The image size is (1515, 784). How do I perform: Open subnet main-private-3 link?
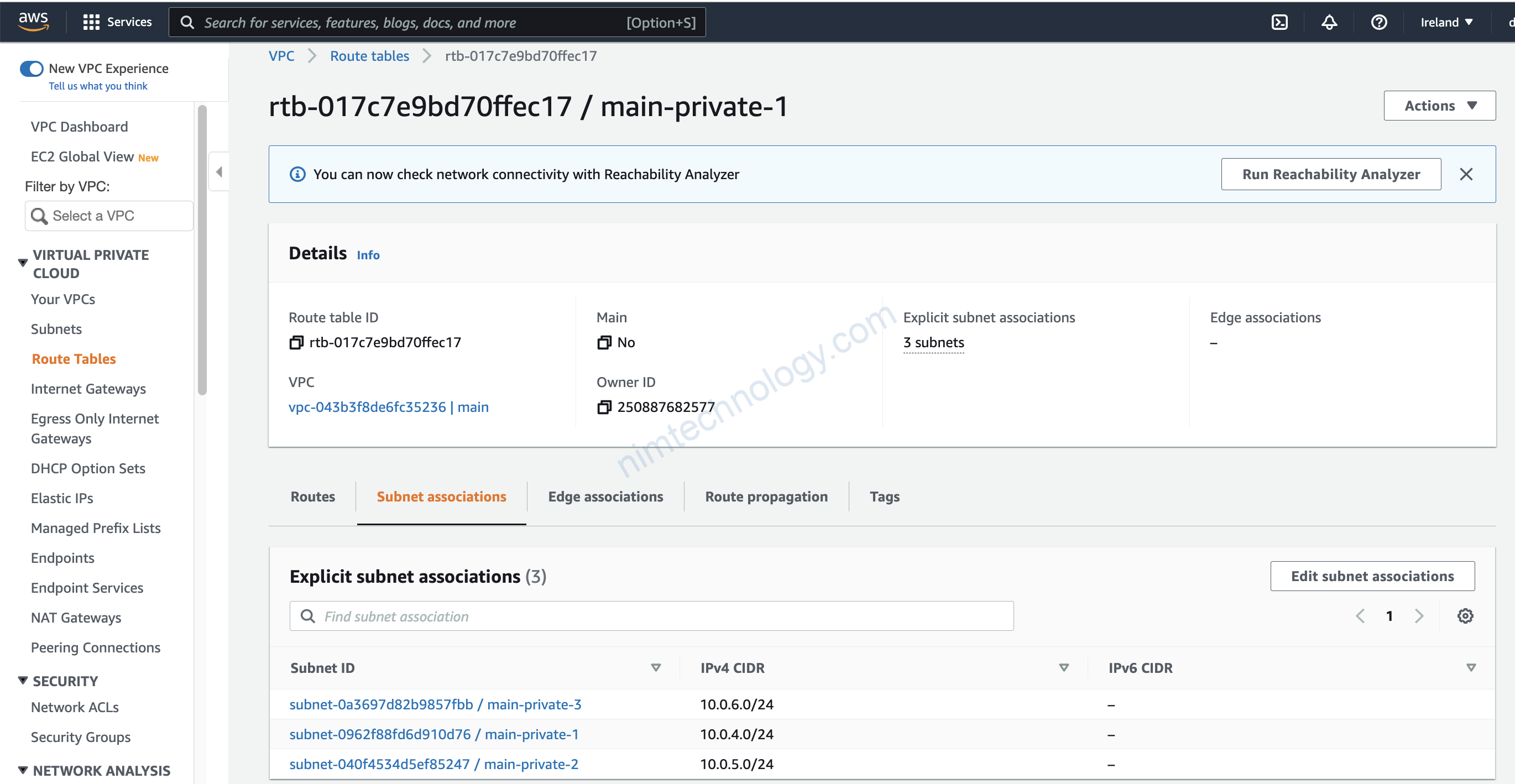435,704
